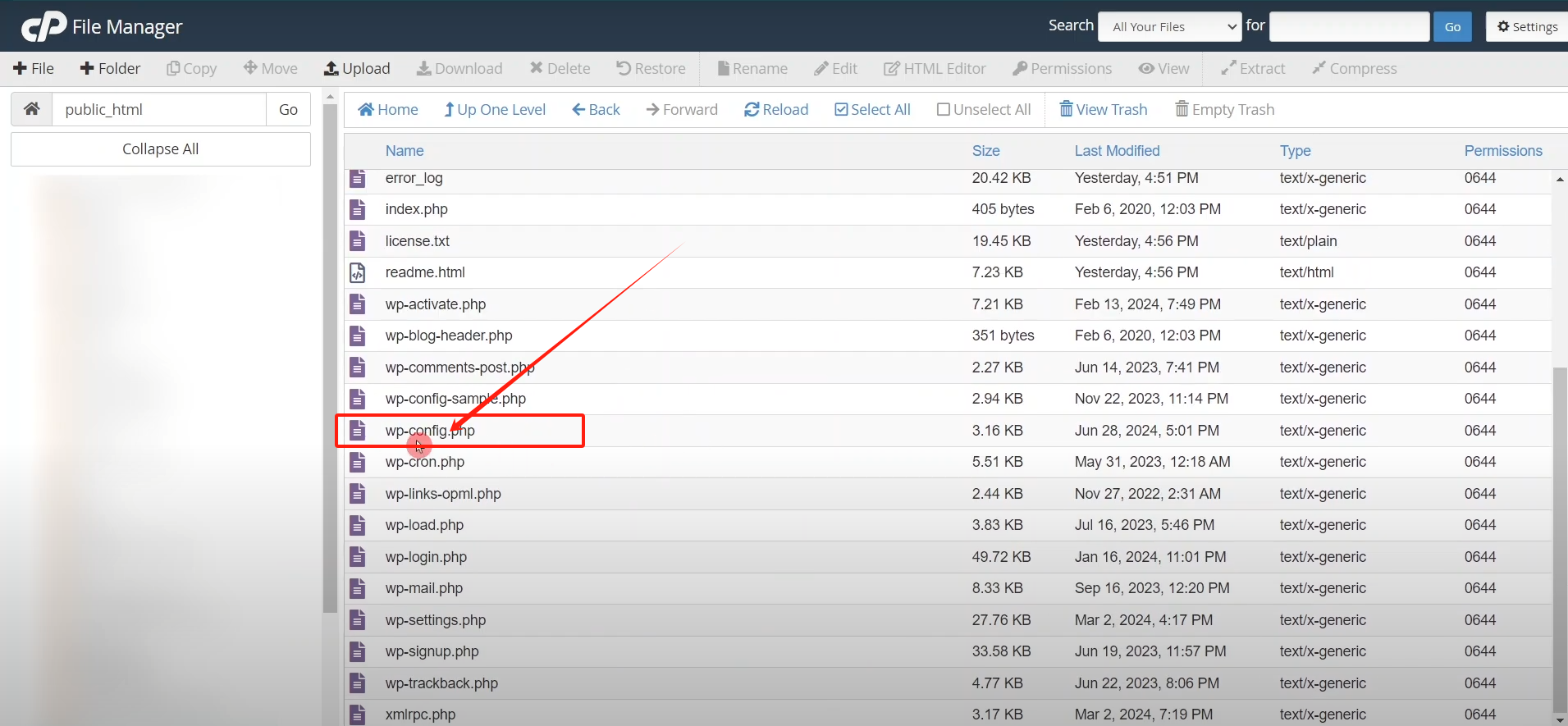
Task: Sort by the Last Modified column
Action: 1117,151
